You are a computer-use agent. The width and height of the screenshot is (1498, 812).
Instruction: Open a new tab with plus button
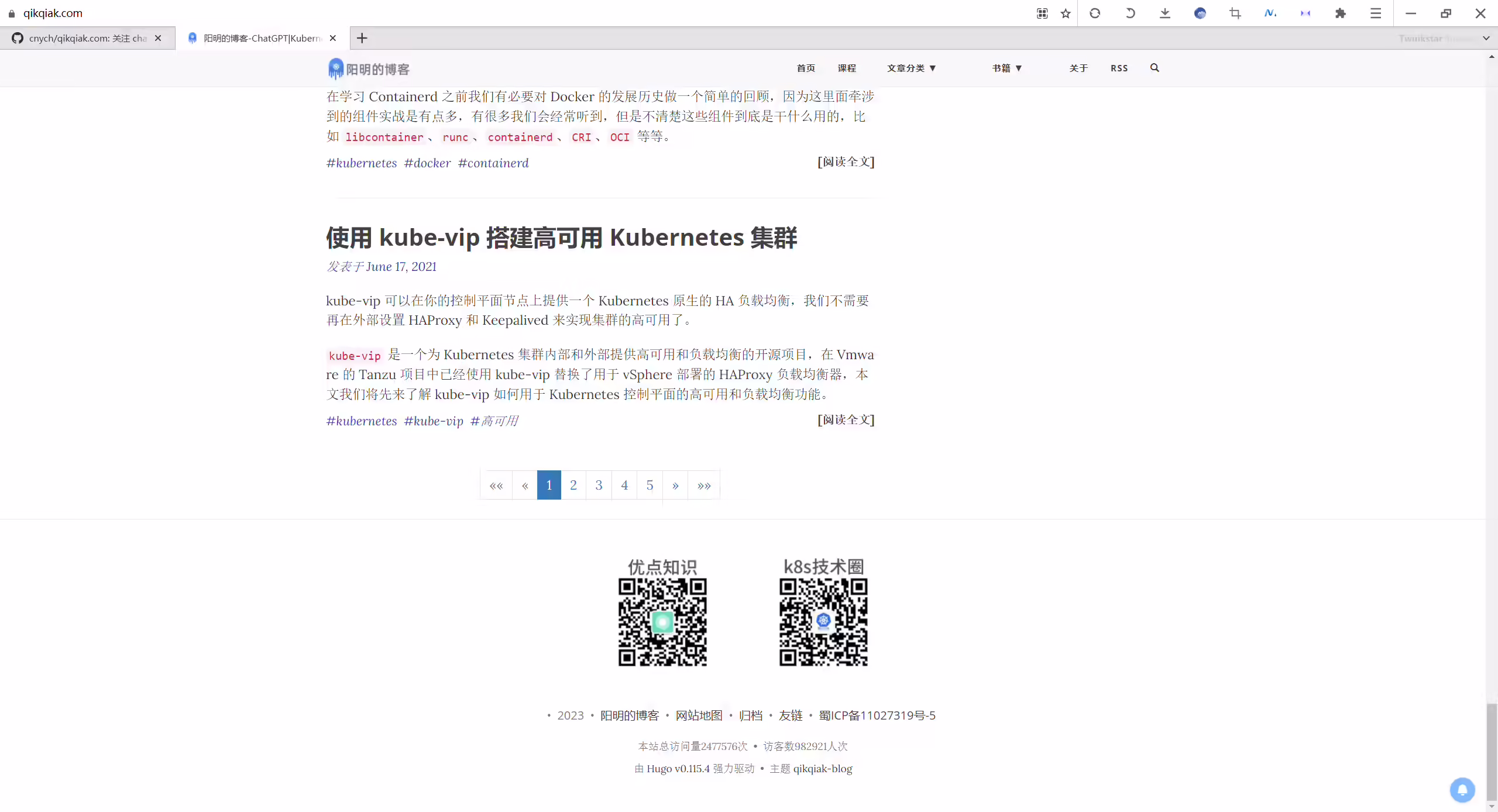click(362, 38)
